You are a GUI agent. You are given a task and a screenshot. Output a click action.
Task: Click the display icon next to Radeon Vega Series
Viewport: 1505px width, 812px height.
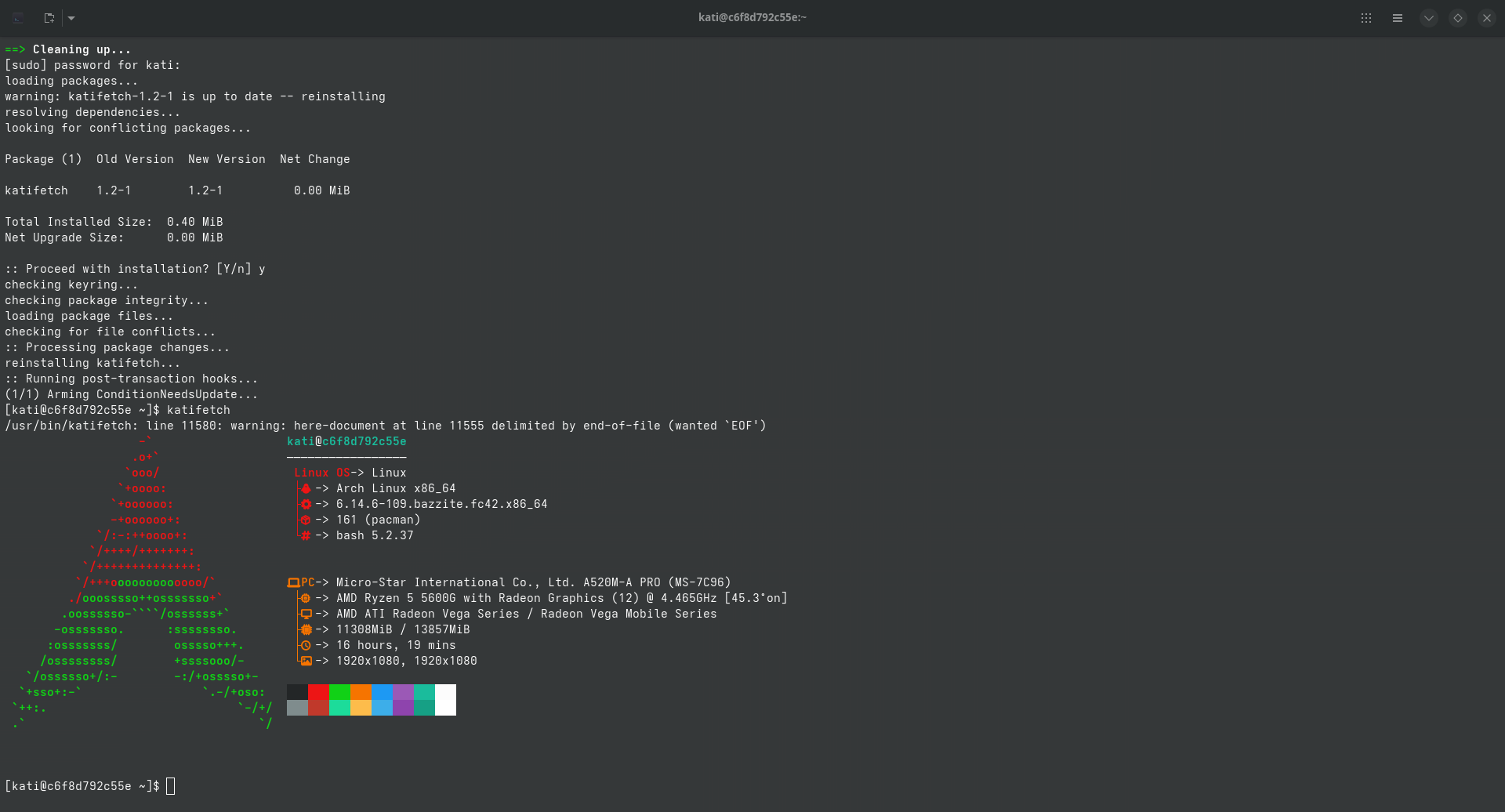point(306,614)
